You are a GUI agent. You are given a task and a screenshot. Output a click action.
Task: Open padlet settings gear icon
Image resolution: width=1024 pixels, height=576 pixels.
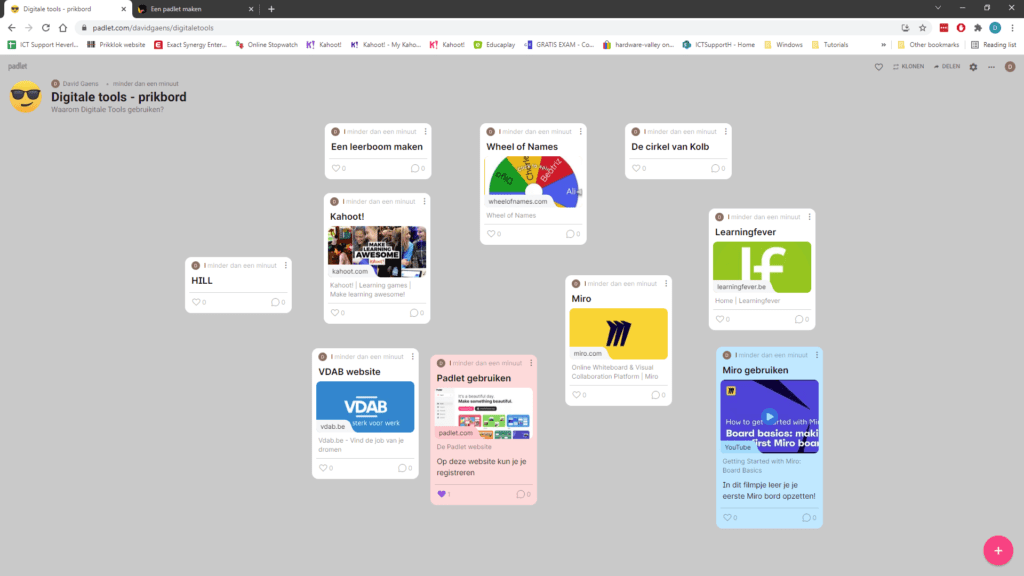973,67
